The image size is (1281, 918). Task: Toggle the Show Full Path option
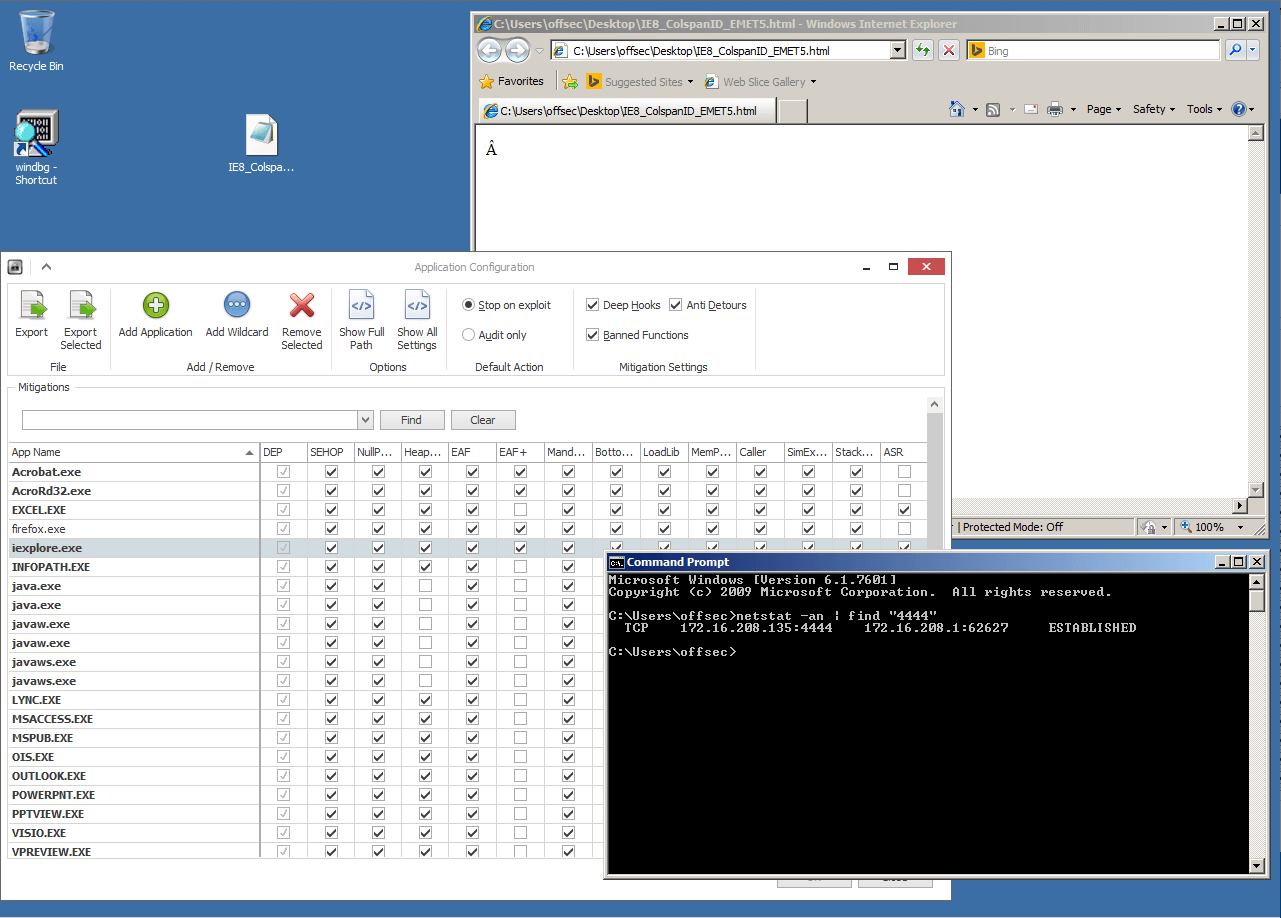click(x=361, y=306)
